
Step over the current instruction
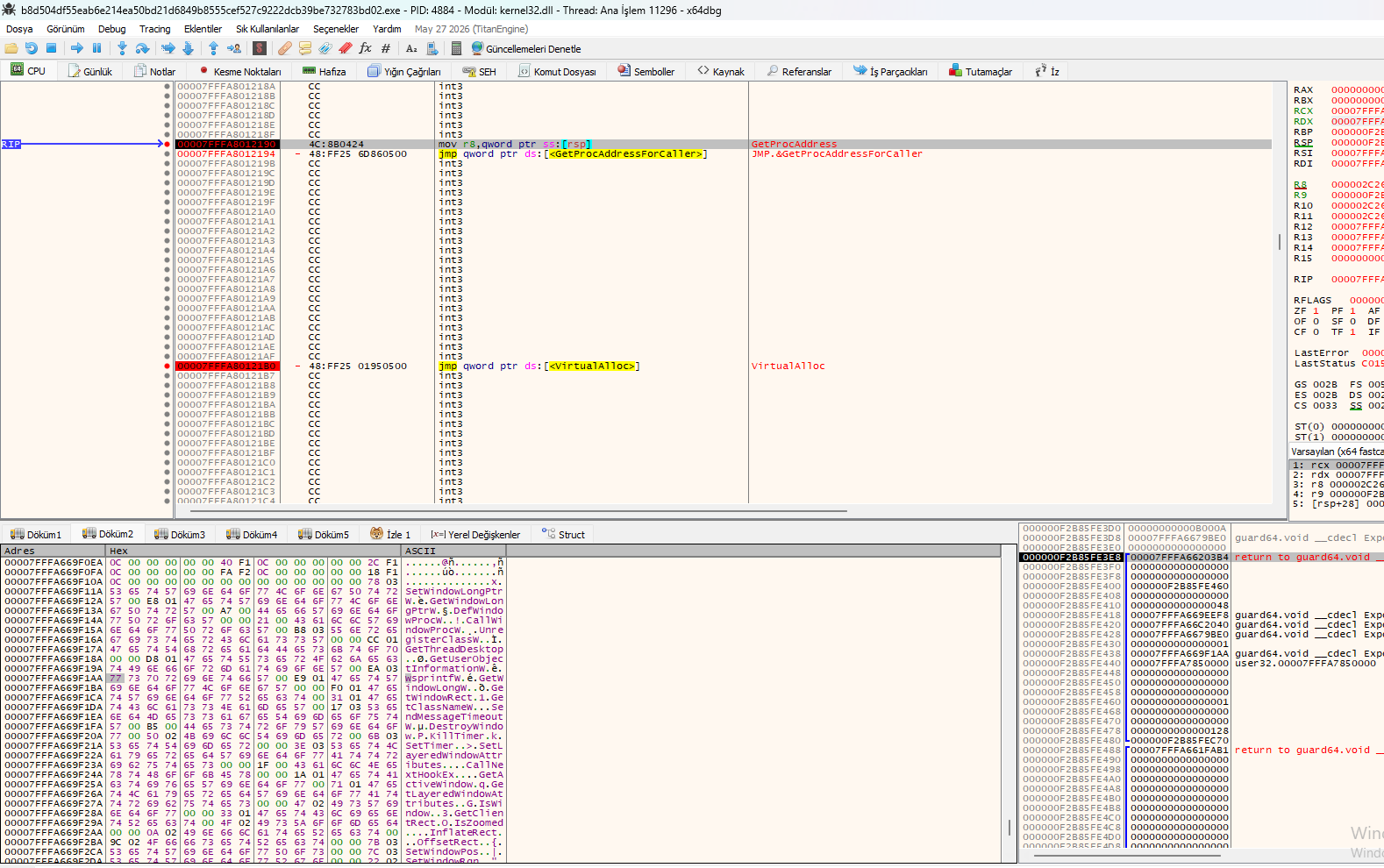pyautogui.click(x=142, y=48)
